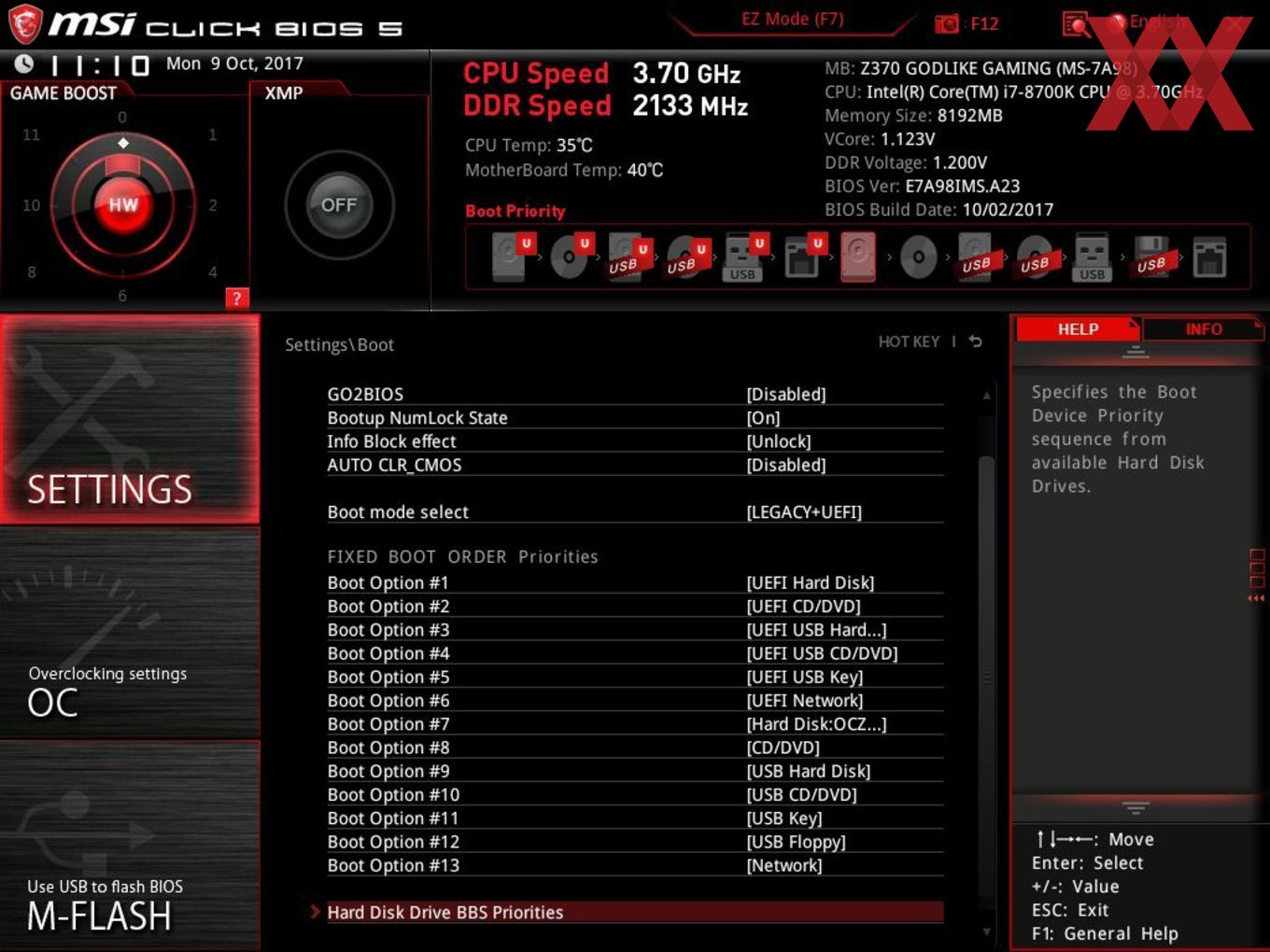Open the SETTINGS section

coord(130,419)
